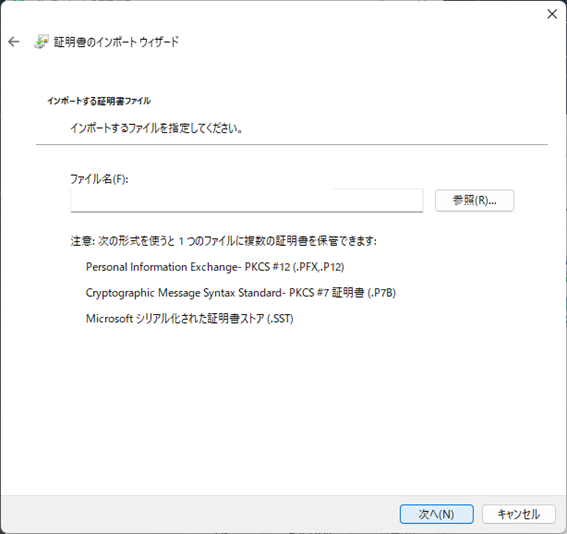Click the gray footer bar beside 次へ

pos(199,514)
